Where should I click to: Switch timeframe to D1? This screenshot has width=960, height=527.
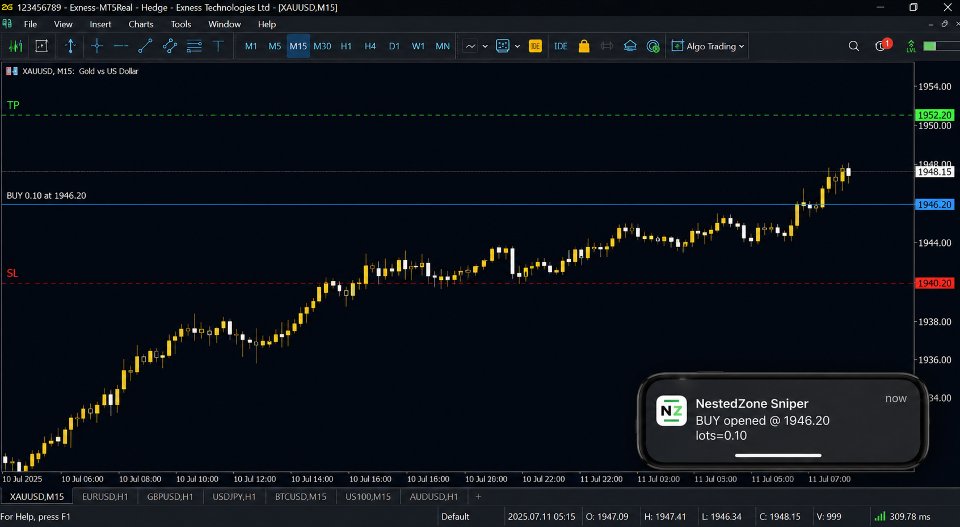(394, 46)
